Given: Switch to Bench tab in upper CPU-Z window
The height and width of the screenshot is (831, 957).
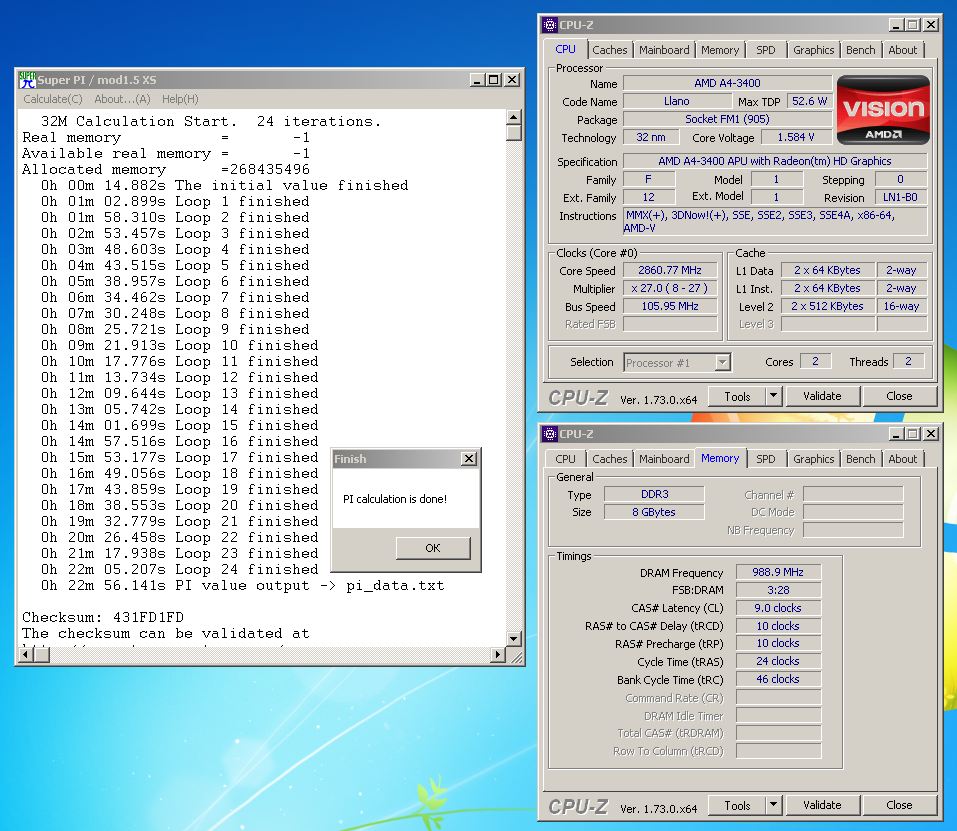Looking at the screenshot, I should 861,50.
